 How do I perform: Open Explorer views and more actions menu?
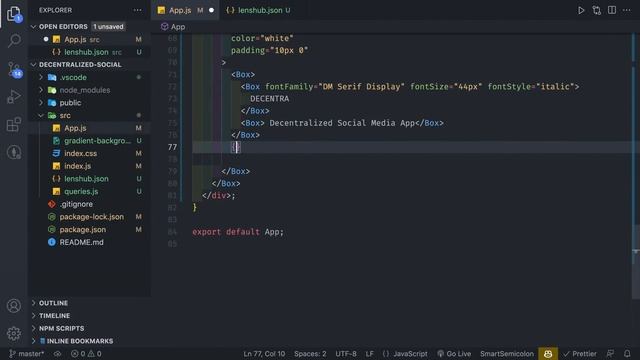coord(138,10)
